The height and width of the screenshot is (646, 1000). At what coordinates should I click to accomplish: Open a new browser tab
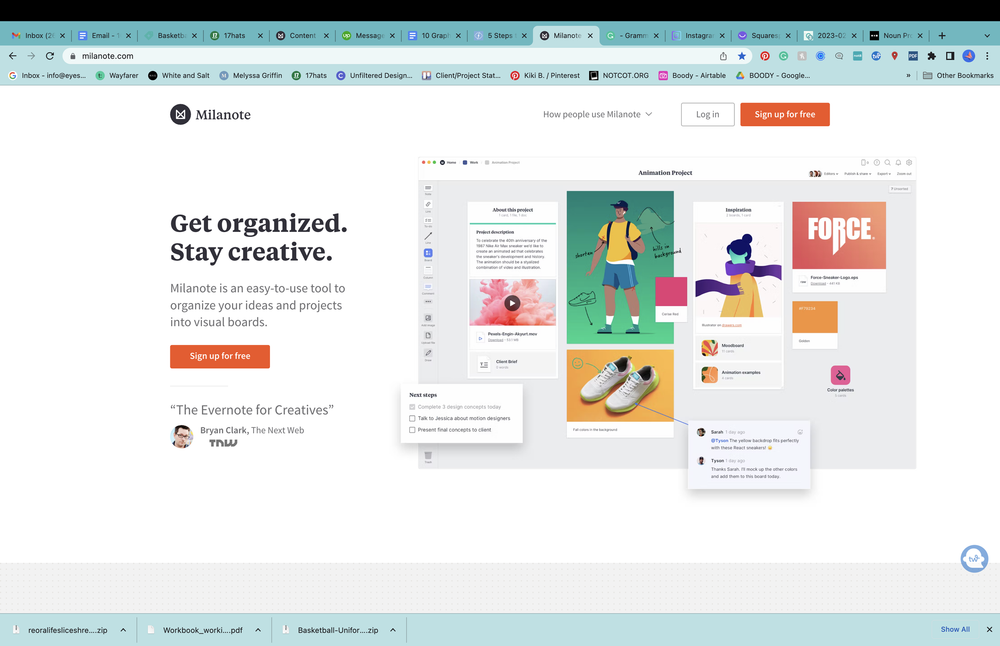click(942, 36)
